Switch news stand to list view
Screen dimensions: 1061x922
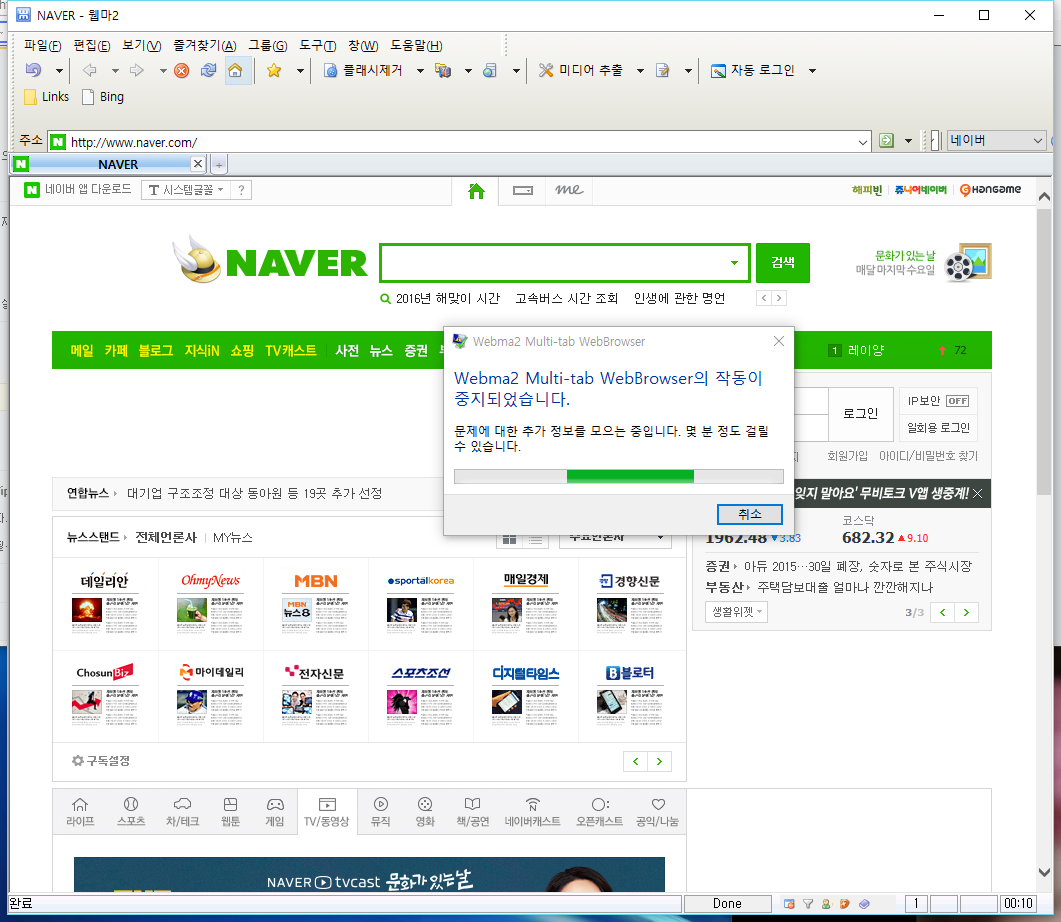click(536, 539)
